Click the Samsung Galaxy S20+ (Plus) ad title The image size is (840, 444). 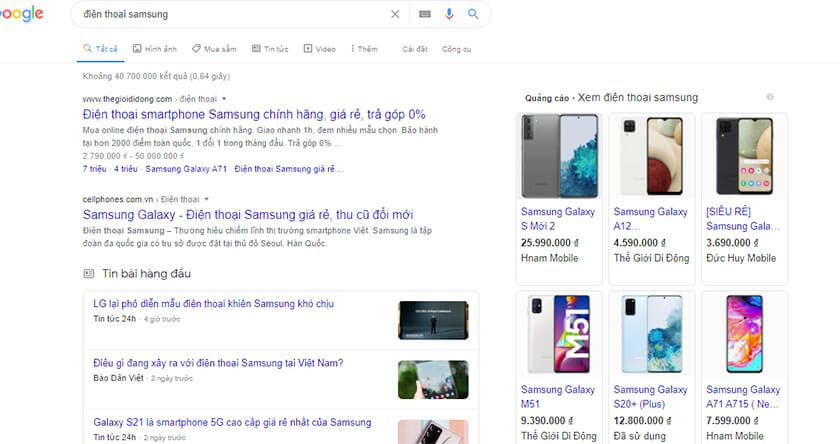pyautogui.click(x=650, y=397)
